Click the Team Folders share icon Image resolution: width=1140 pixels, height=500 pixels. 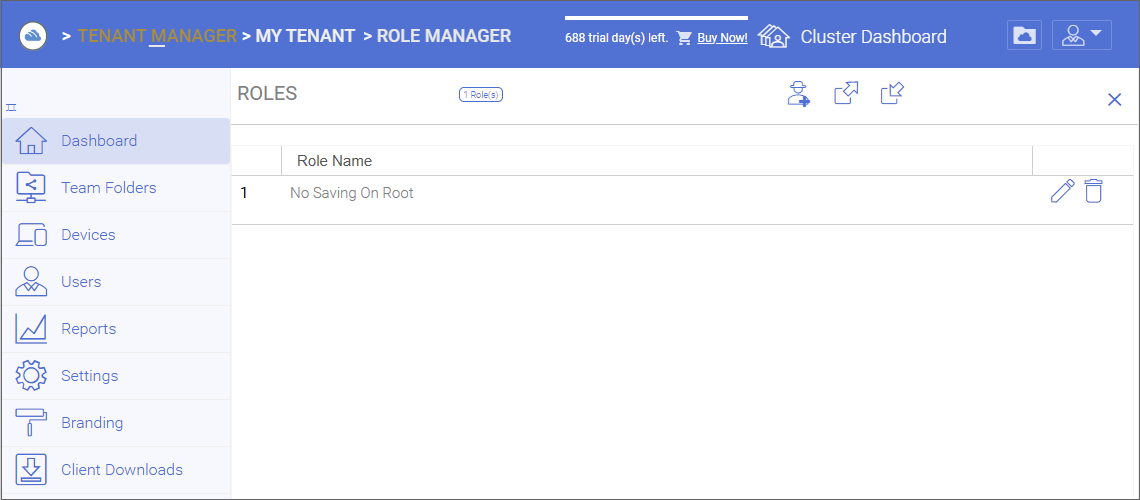click(31, 188)
